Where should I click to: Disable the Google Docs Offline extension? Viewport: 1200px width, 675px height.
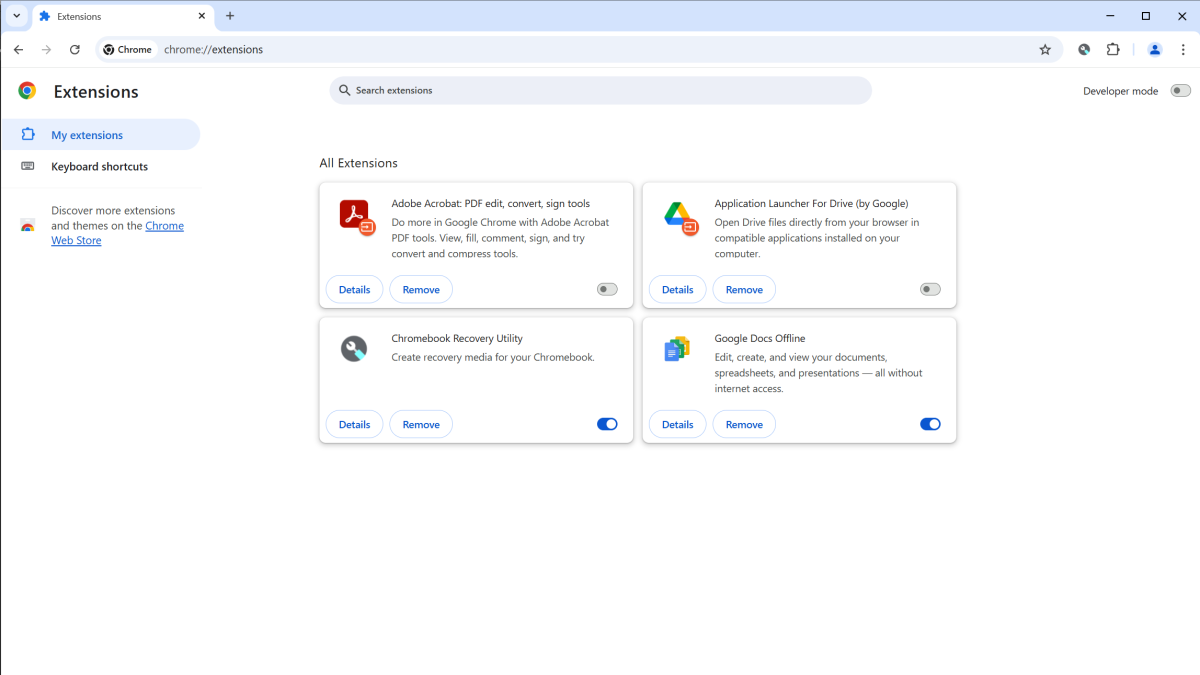(930, 424)
